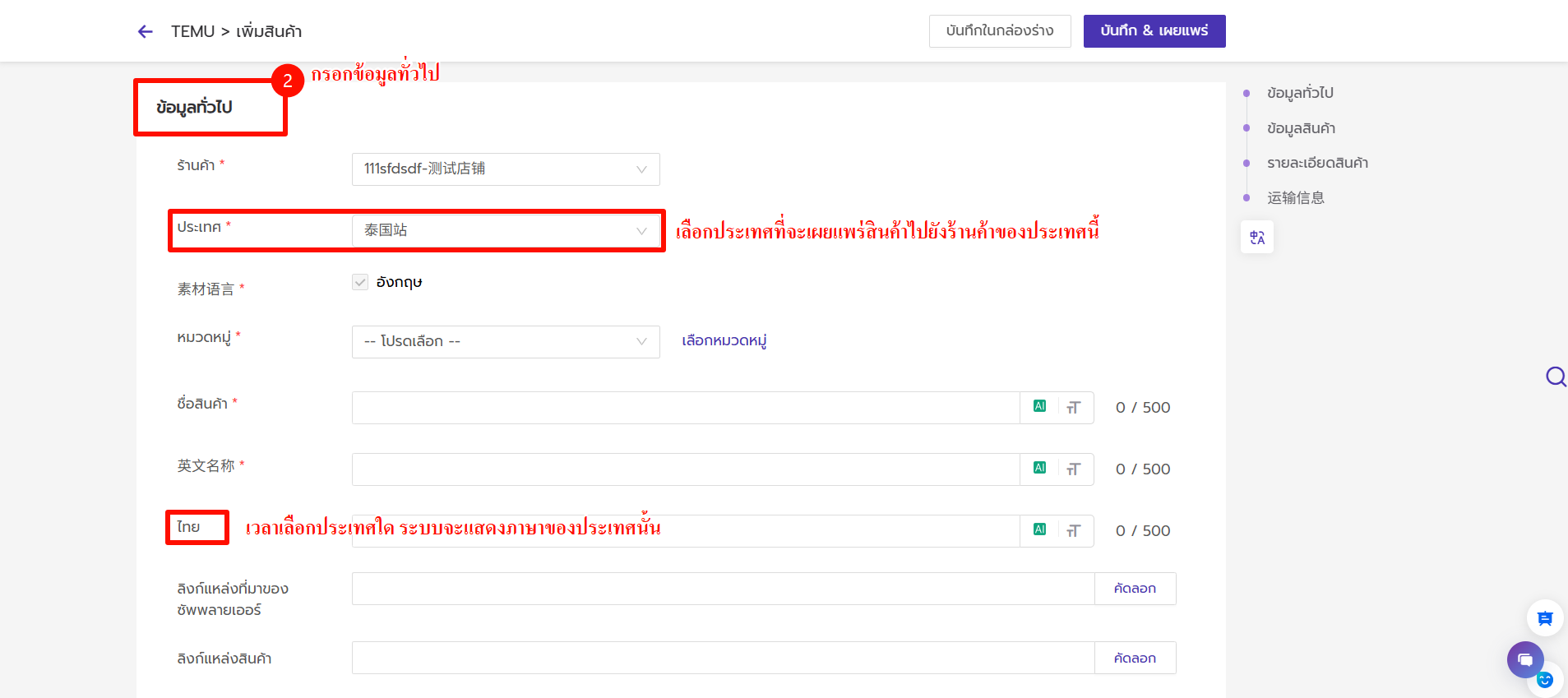Click the ข้อมูลทั่วไป section heading
Viewport: 1568px width, 698px height.
pyautogui.click(x=194, y=108)
